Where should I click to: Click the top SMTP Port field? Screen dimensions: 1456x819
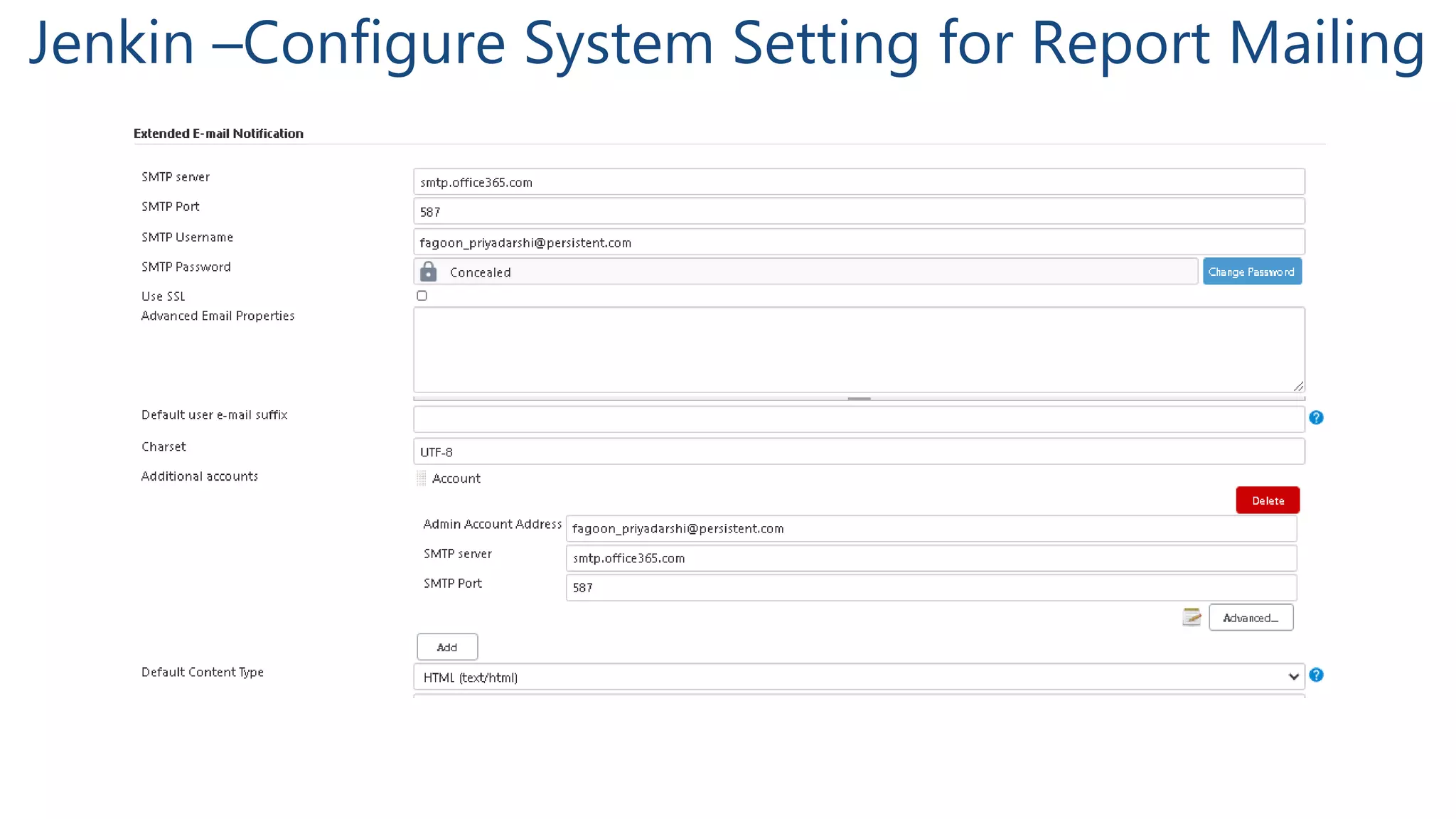859,212
